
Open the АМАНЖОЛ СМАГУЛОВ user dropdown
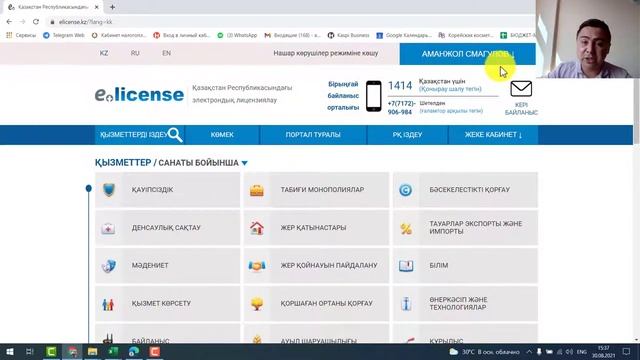click(x=467, y=54)
